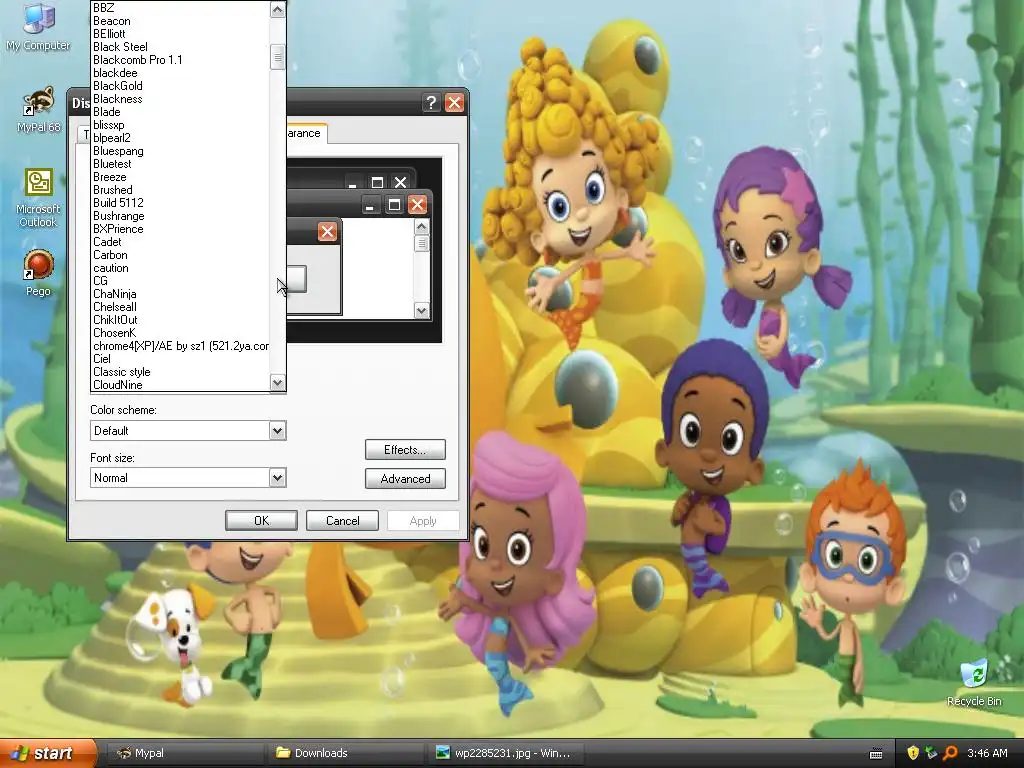The height and width of the screenshot is (768, 1024).
Task: Click OK in the dialog
Action: pos(261,520)
